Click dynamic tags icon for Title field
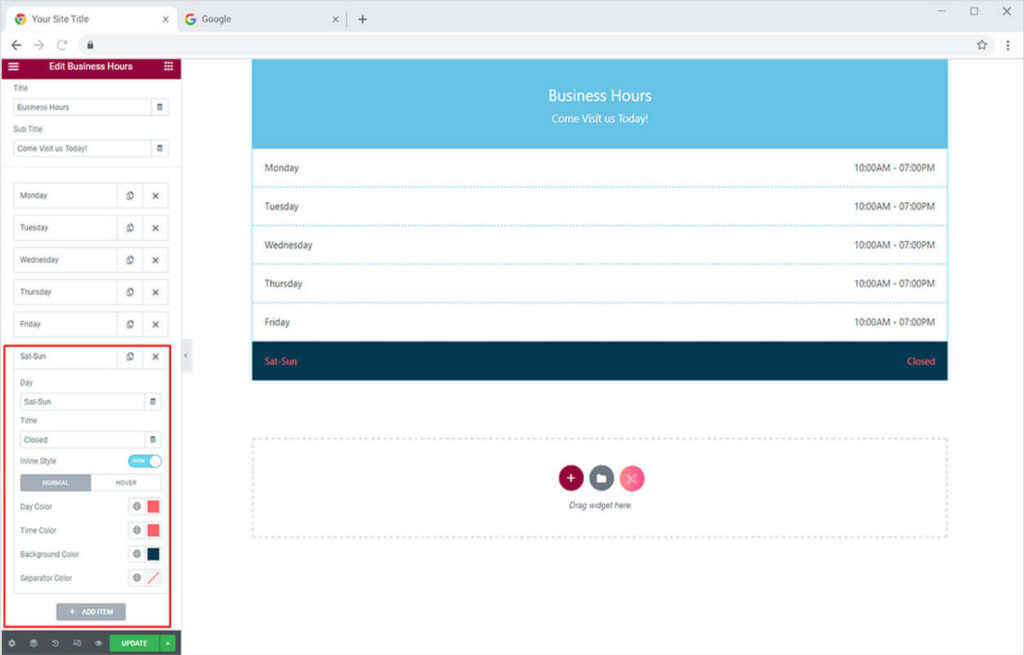Screen dimensions: 1024x655 pyautogui.click(x=159, y=107)
